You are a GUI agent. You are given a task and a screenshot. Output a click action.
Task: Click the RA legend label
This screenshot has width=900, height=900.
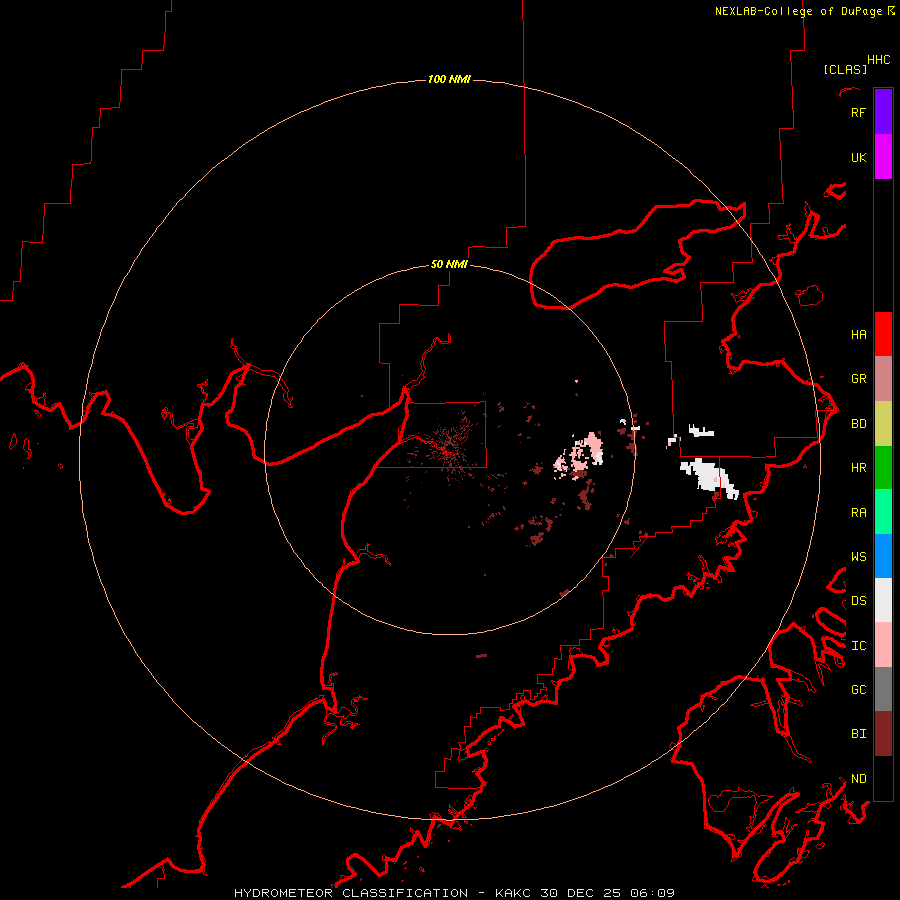(x=859, y=513)
